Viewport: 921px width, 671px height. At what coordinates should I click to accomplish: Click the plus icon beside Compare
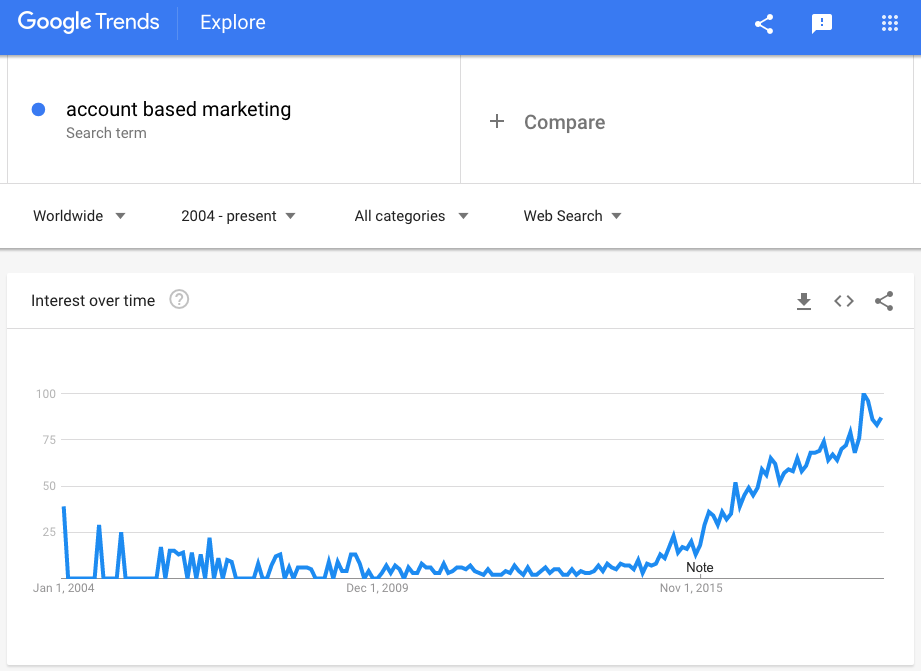(497, 122)
